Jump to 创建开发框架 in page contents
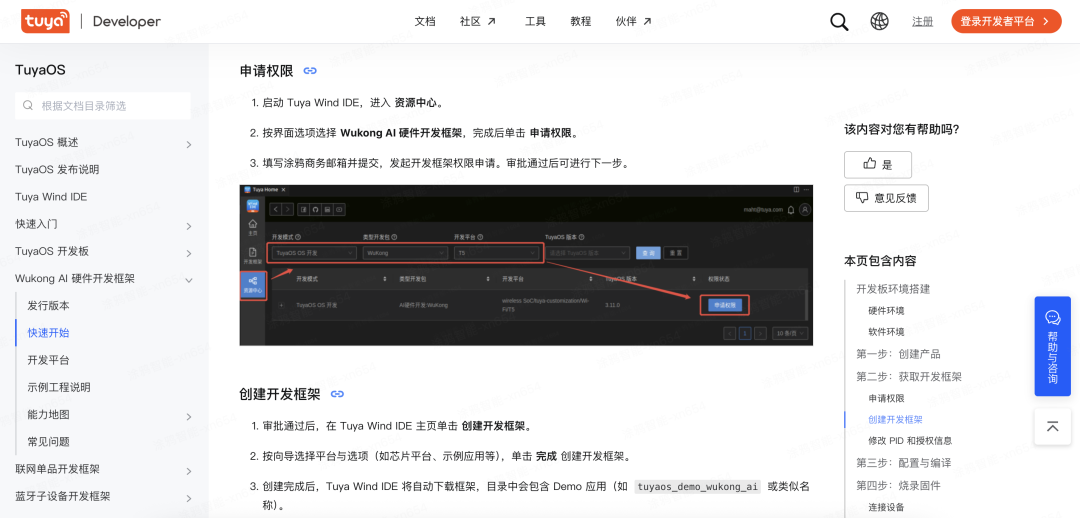Image resolution: width=1080 pixels, height=518 pixels. (x=895, y=419)
